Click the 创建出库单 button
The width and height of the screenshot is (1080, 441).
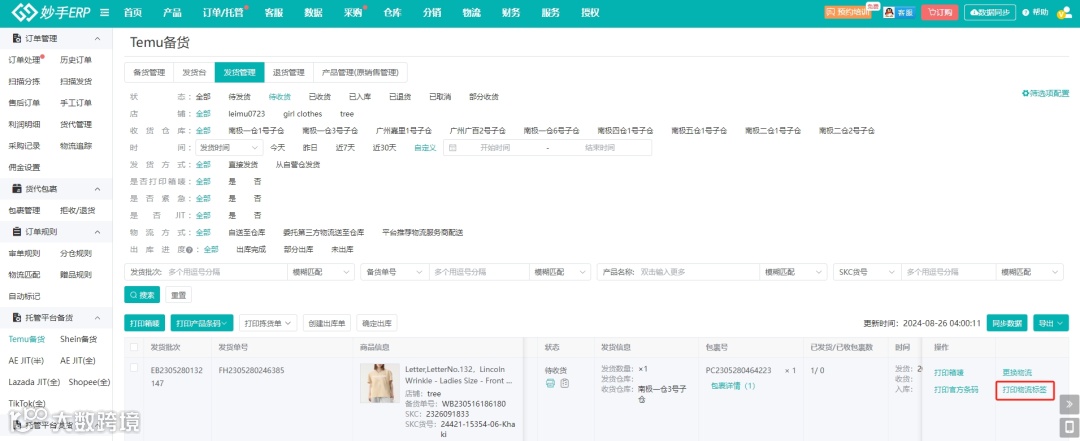pos(326,322)
